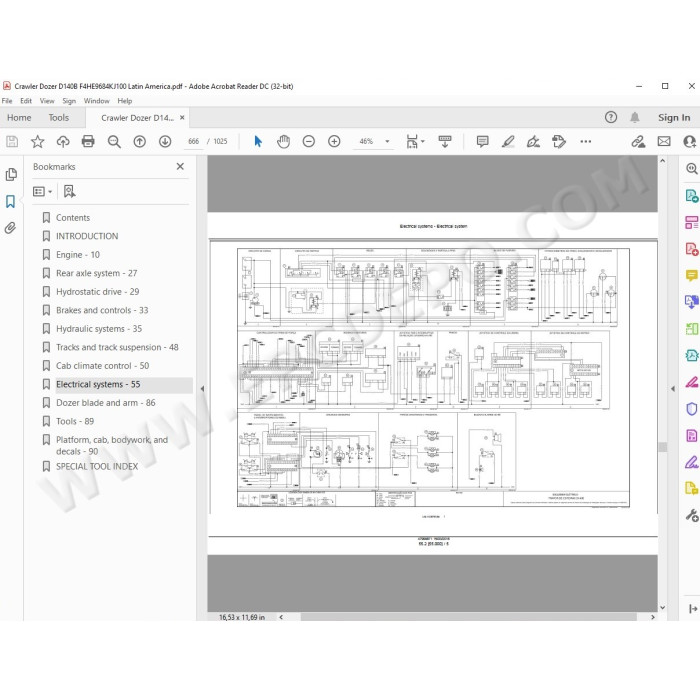
Task: Open the bookmarks options dropdown
Action: (42, 192)
